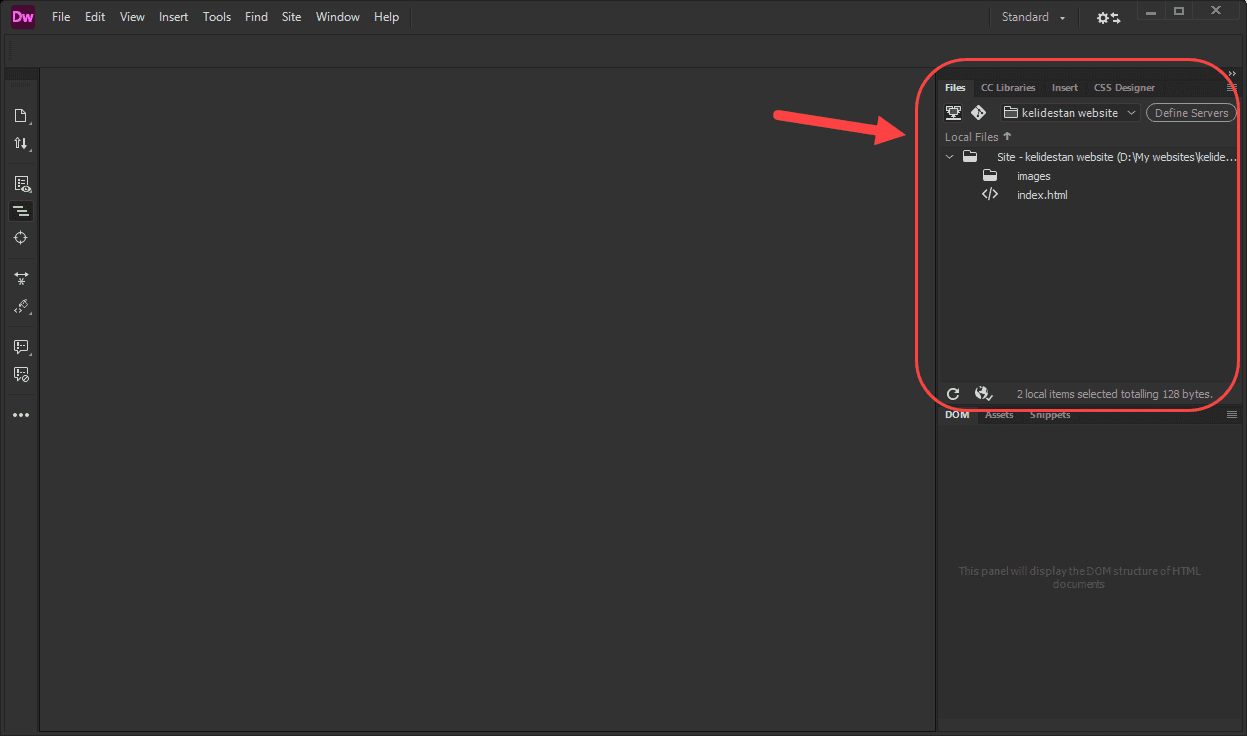Open Documents icon in left toolbar
The image size is (1247, 736).
click(x=21, y=116)
